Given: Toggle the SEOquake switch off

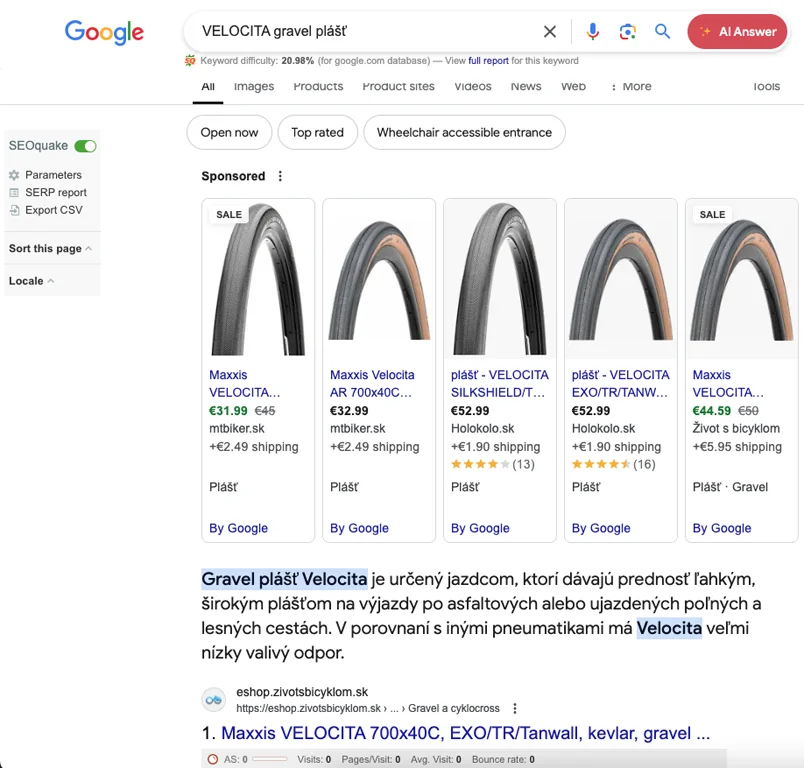Looking at the screenshot, I should pyautogui.click(x=85, y=146).
